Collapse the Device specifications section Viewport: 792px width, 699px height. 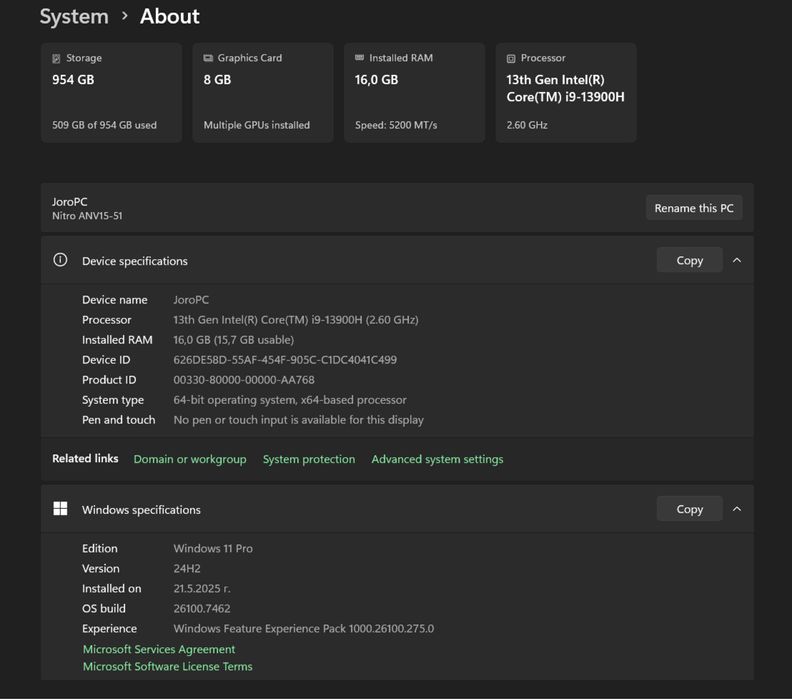click(737, 260)
